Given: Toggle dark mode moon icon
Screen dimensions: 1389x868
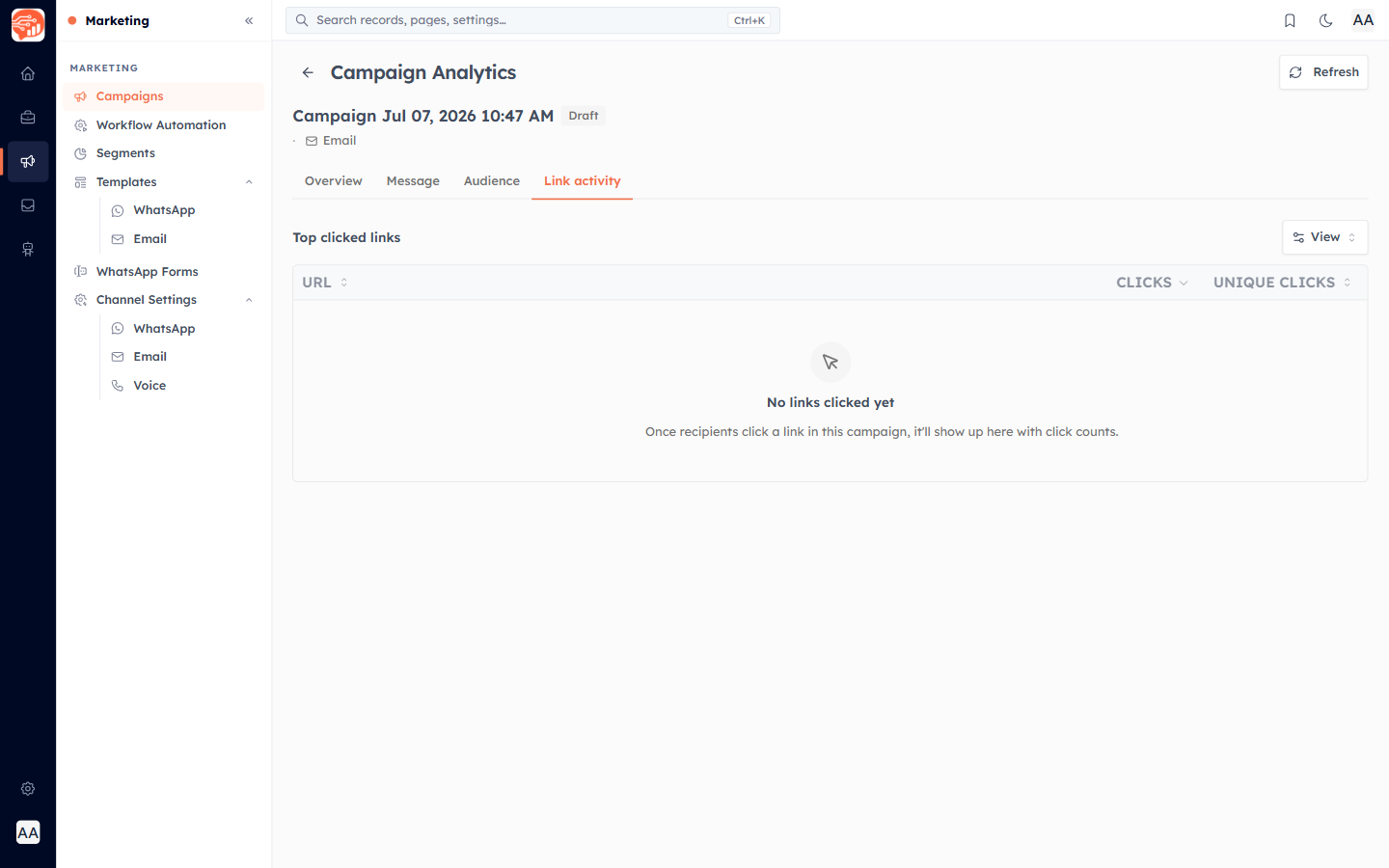Looking at the screenshot, I should [x=1326, y=20].
